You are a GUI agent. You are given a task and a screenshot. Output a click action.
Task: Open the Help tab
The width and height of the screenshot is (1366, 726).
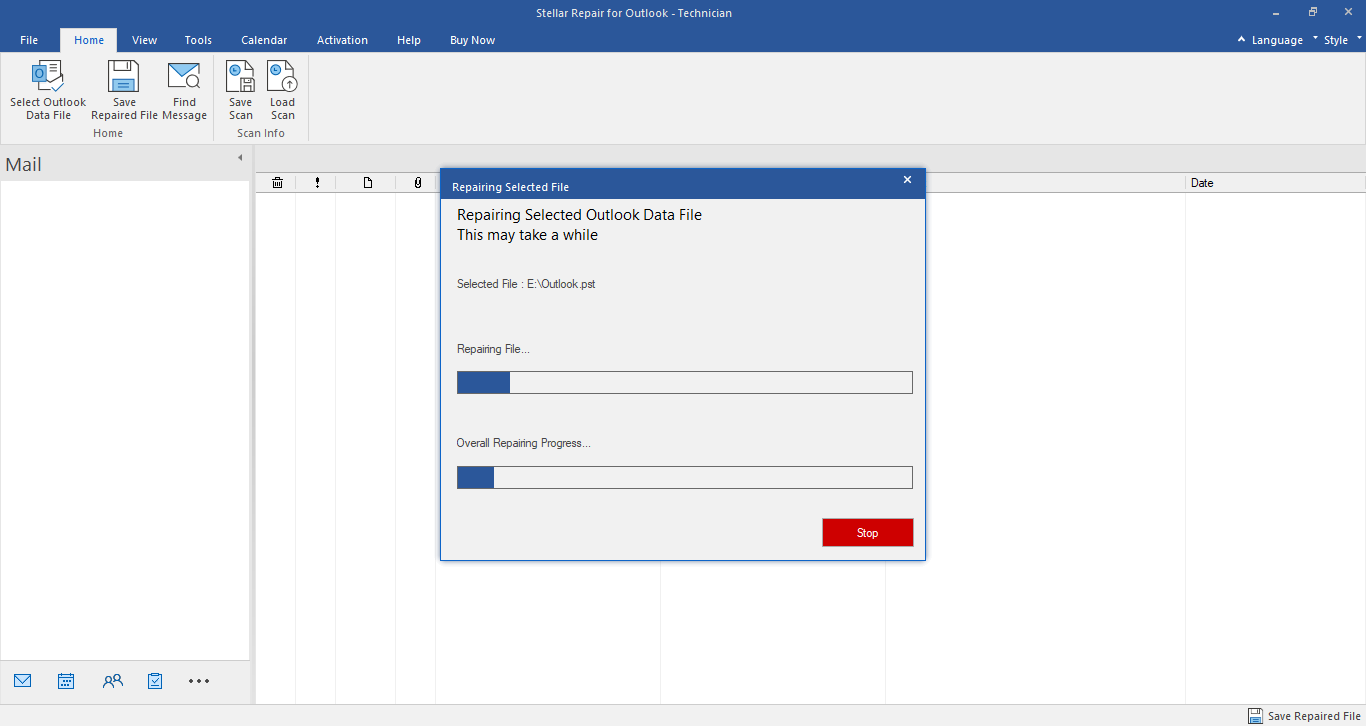coord(409,40)
